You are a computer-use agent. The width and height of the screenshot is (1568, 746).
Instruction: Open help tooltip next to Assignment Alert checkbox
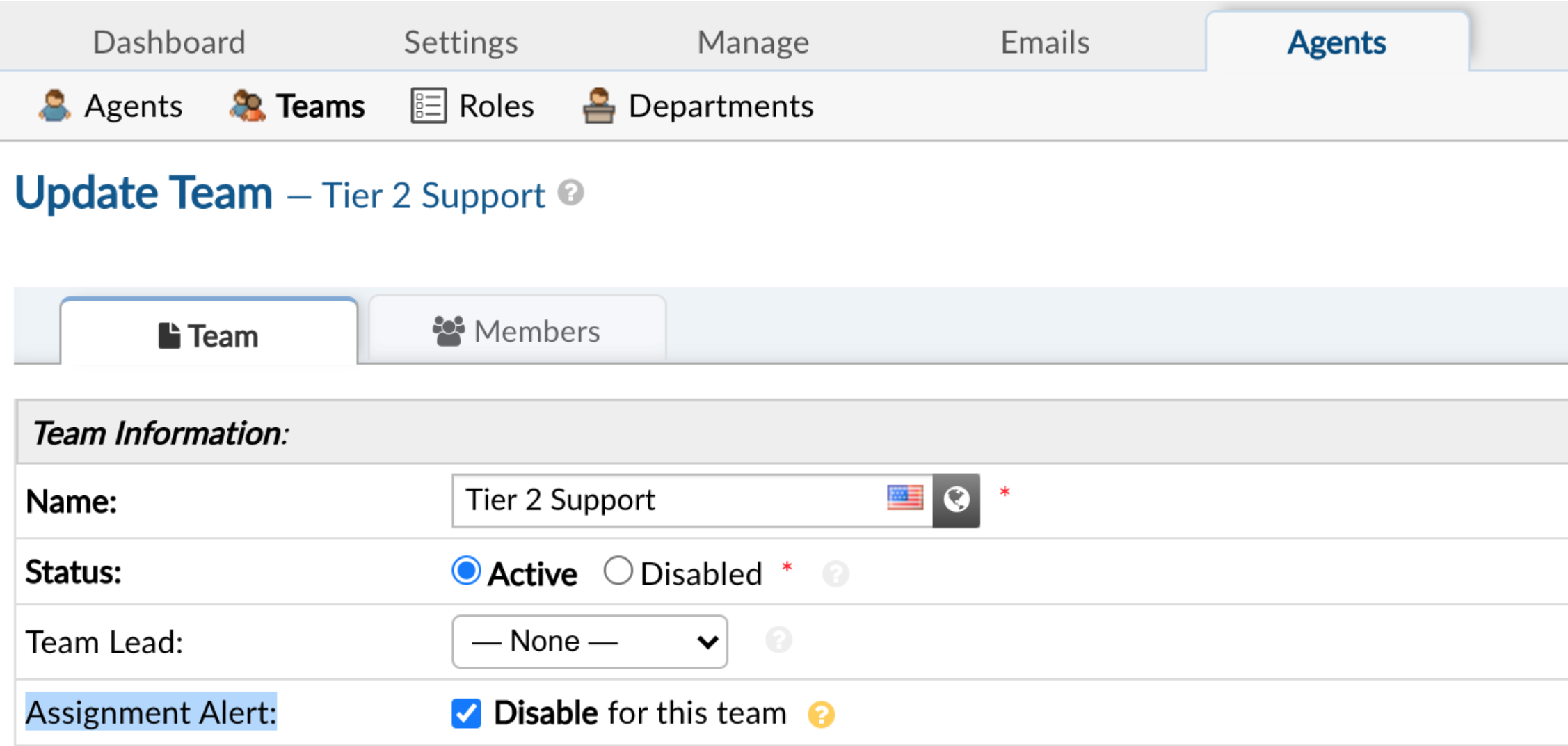(821, 713)
